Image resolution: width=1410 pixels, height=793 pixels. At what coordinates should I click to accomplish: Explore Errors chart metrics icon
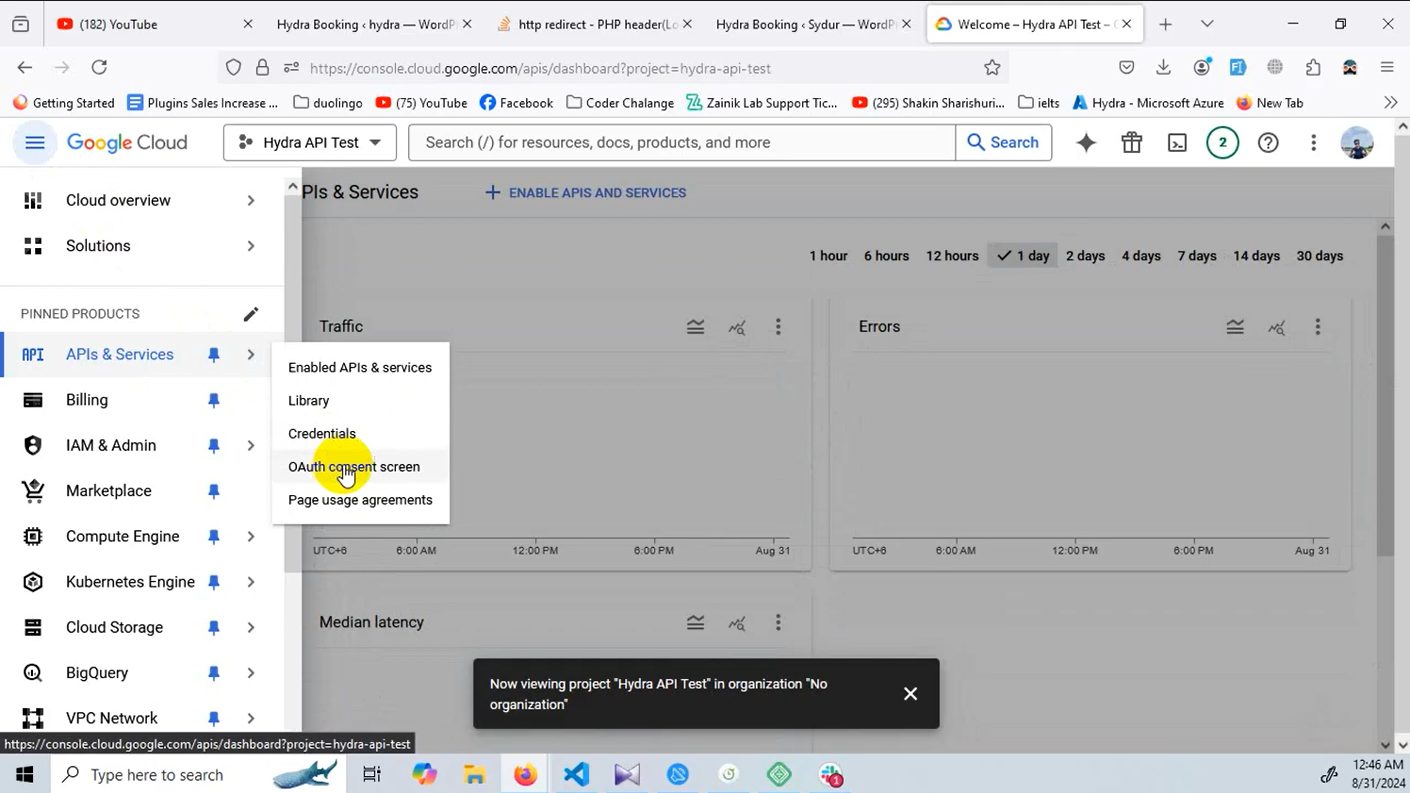1277,327
